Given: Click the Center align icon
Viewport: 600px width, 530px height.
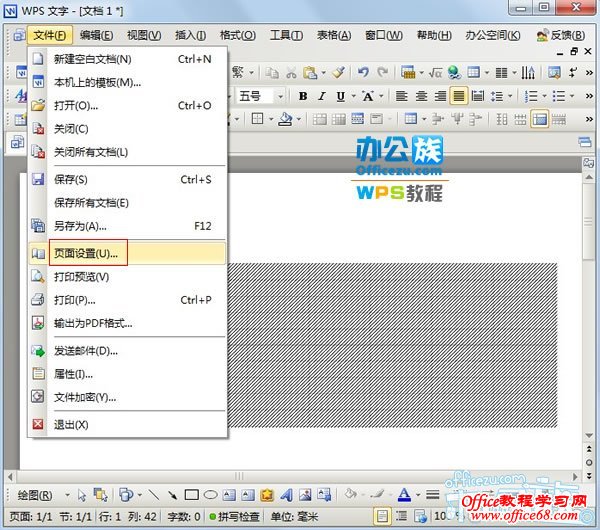Looking at the screenshot, I should pos(419,96).
